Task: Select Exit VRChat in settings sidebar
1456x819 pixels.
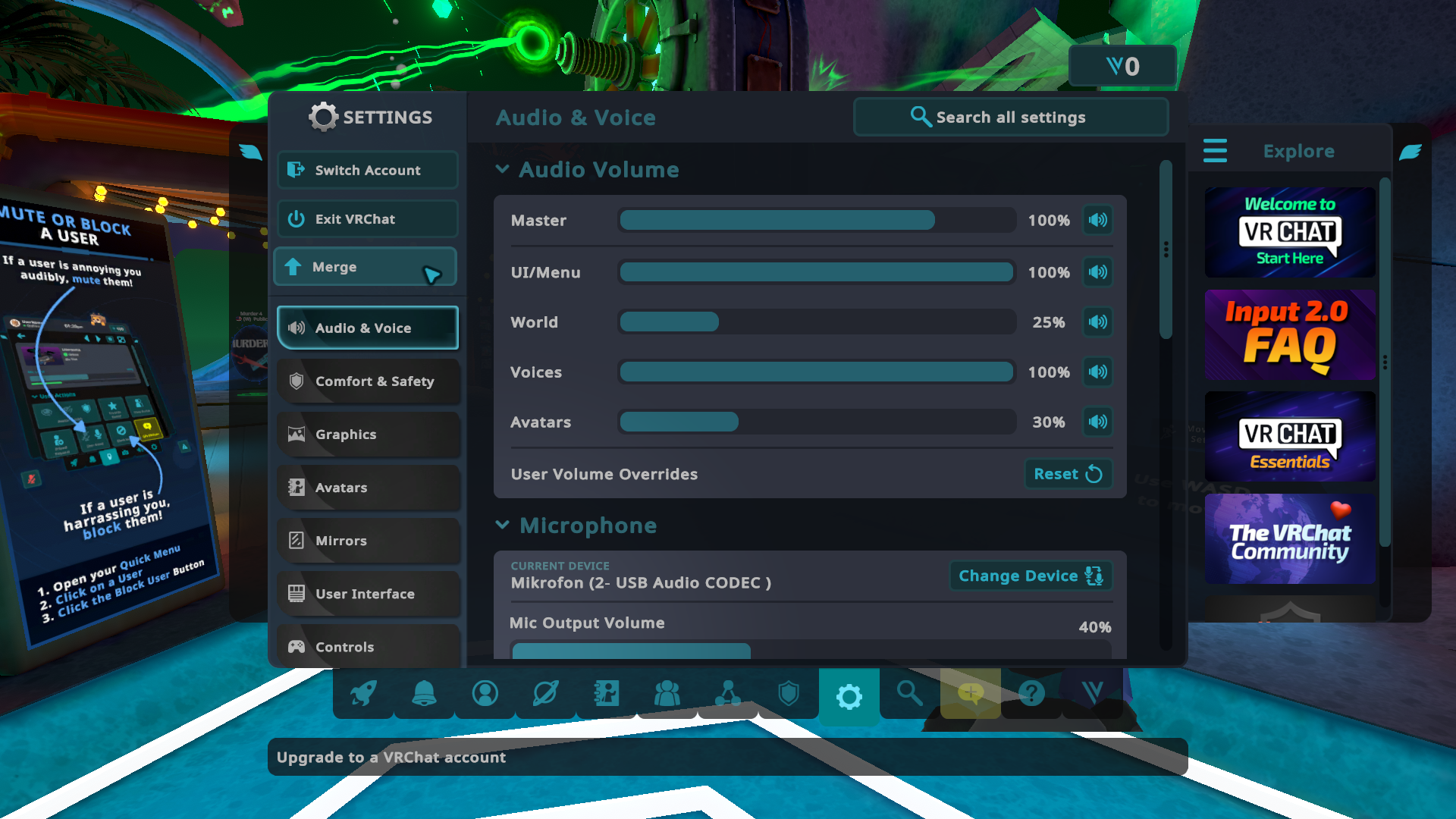Action: point(368,219)
